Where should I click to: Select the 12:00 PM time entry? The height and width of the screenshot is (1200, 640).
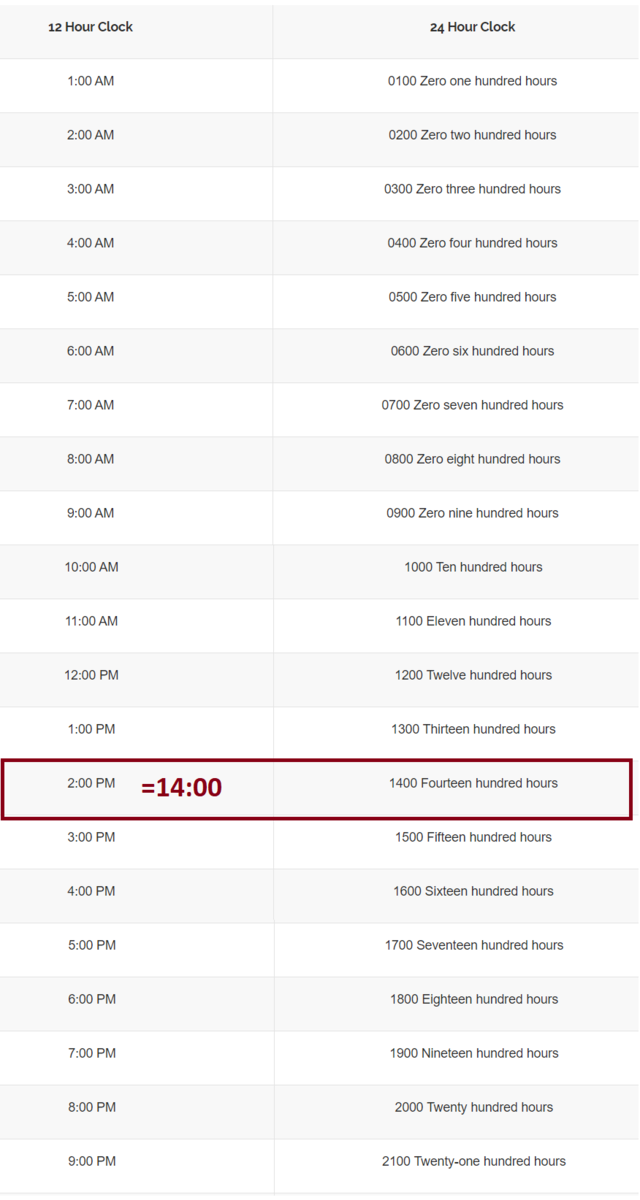tap(91, 675)
